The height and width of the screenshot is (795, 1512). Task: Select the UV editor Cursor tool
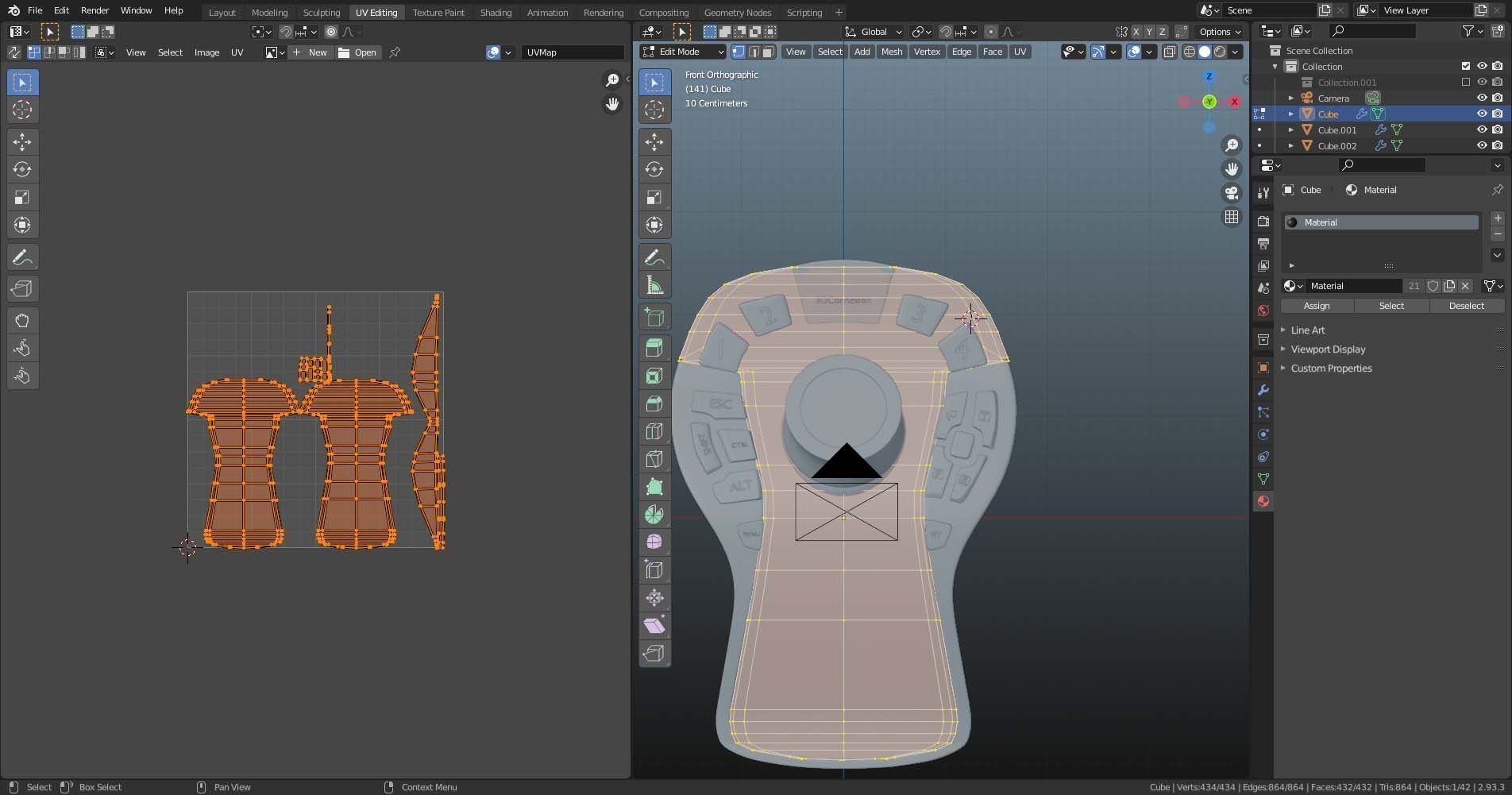coord(22,110)
